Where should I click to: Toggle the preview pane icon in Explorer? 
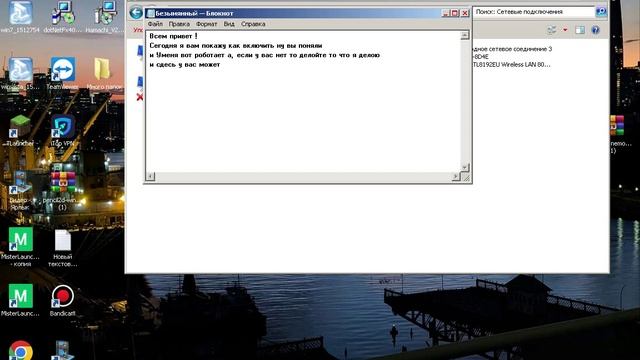pos(580,30)
